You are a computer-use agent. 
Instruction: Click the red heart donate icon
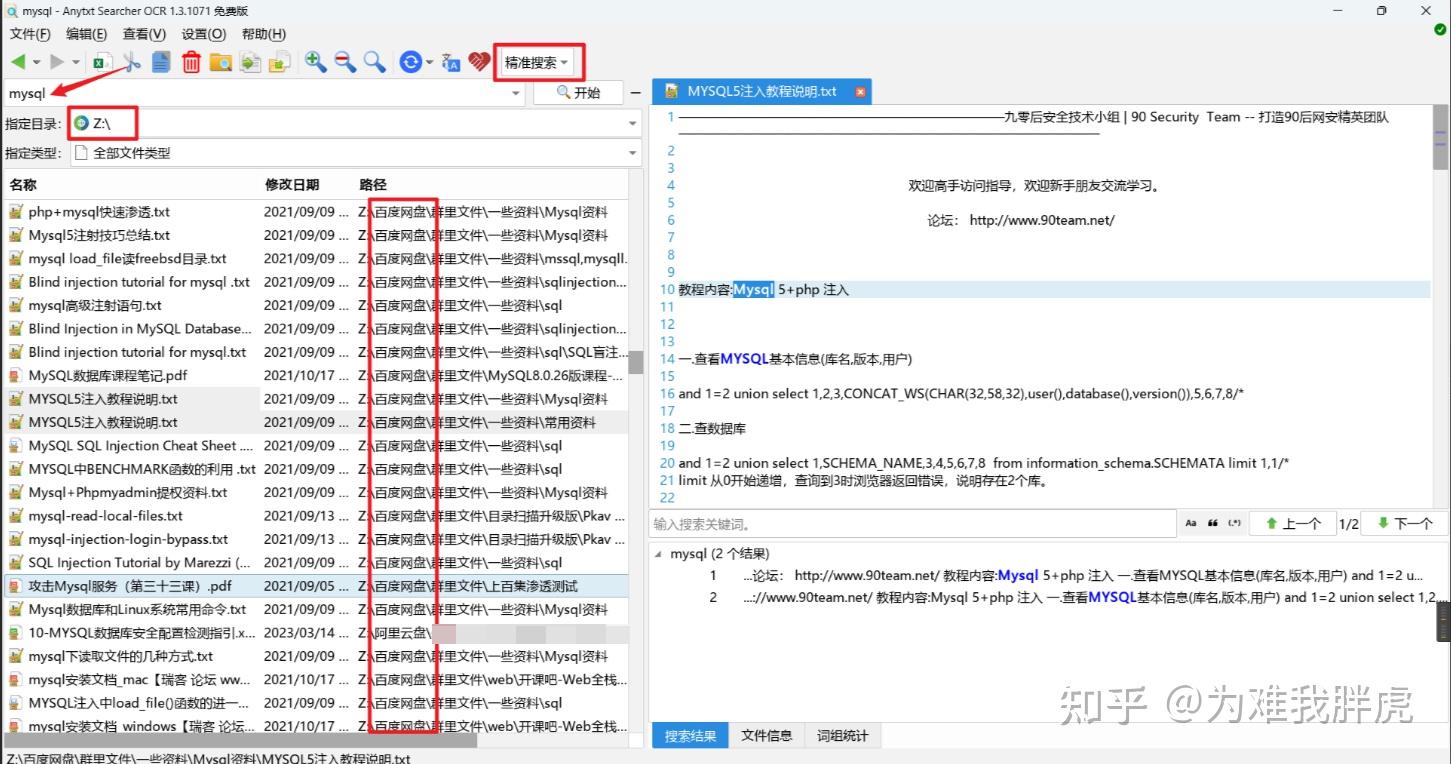tap(478, 61)
